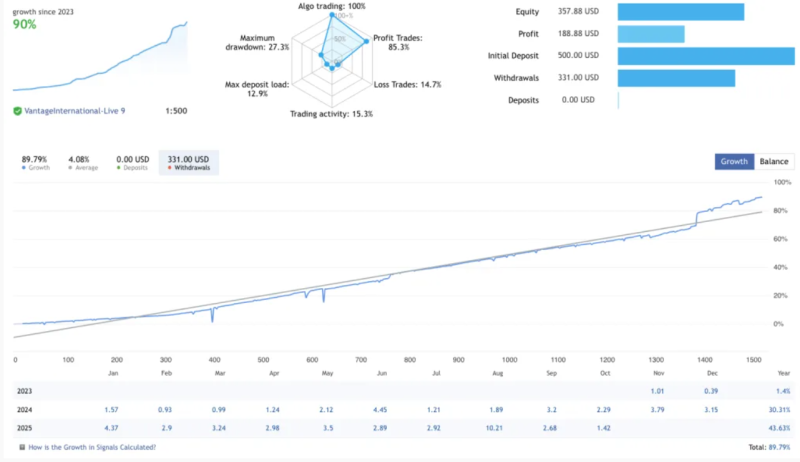This screenshot has height=462, width=800.
Task: Click the book icon beside growth help link
Action: point(21,447)
